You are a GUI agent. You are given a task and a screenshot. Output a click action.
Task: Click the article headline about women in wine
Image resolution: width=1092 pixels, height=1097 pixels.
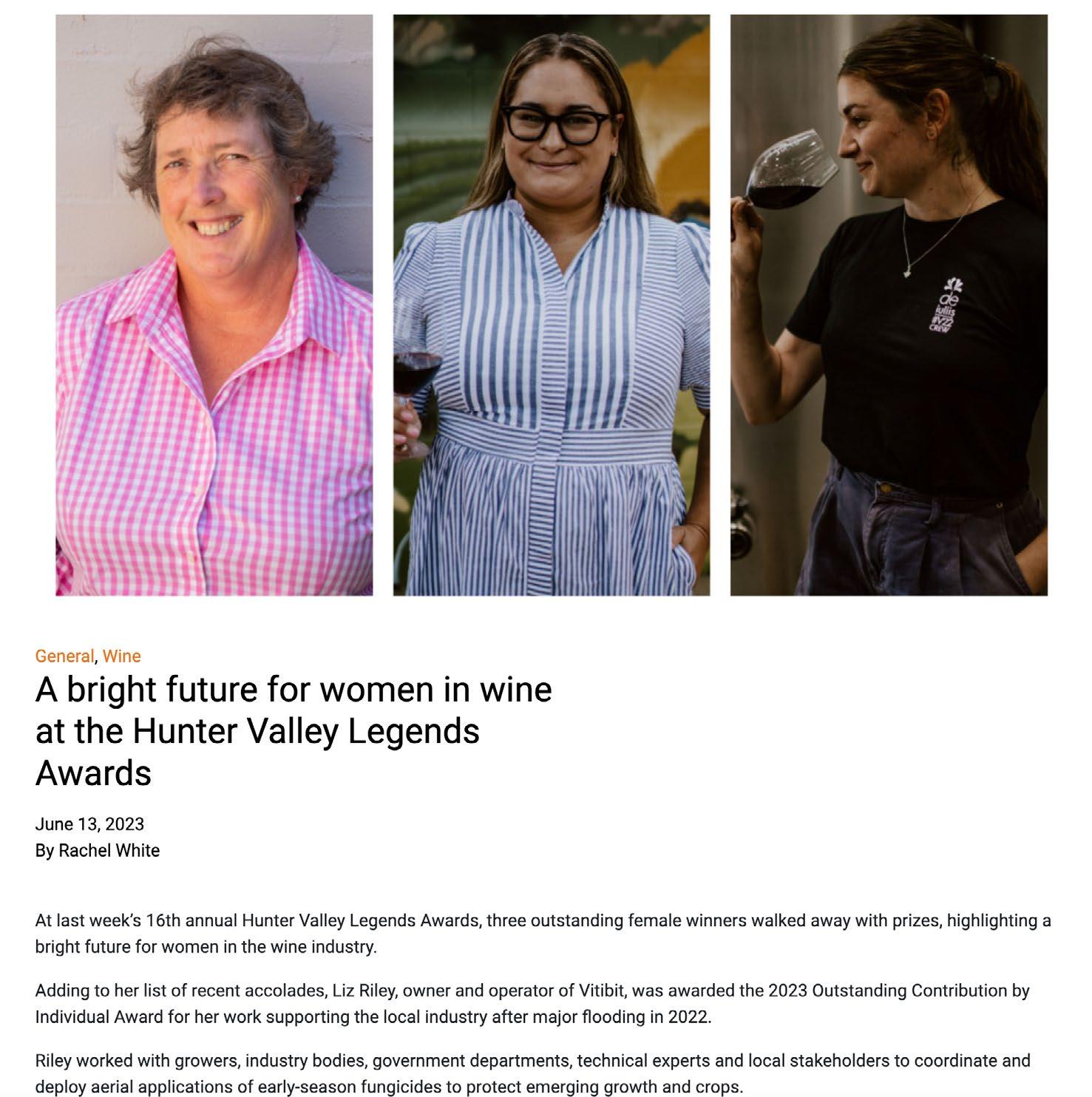[294, 730]
